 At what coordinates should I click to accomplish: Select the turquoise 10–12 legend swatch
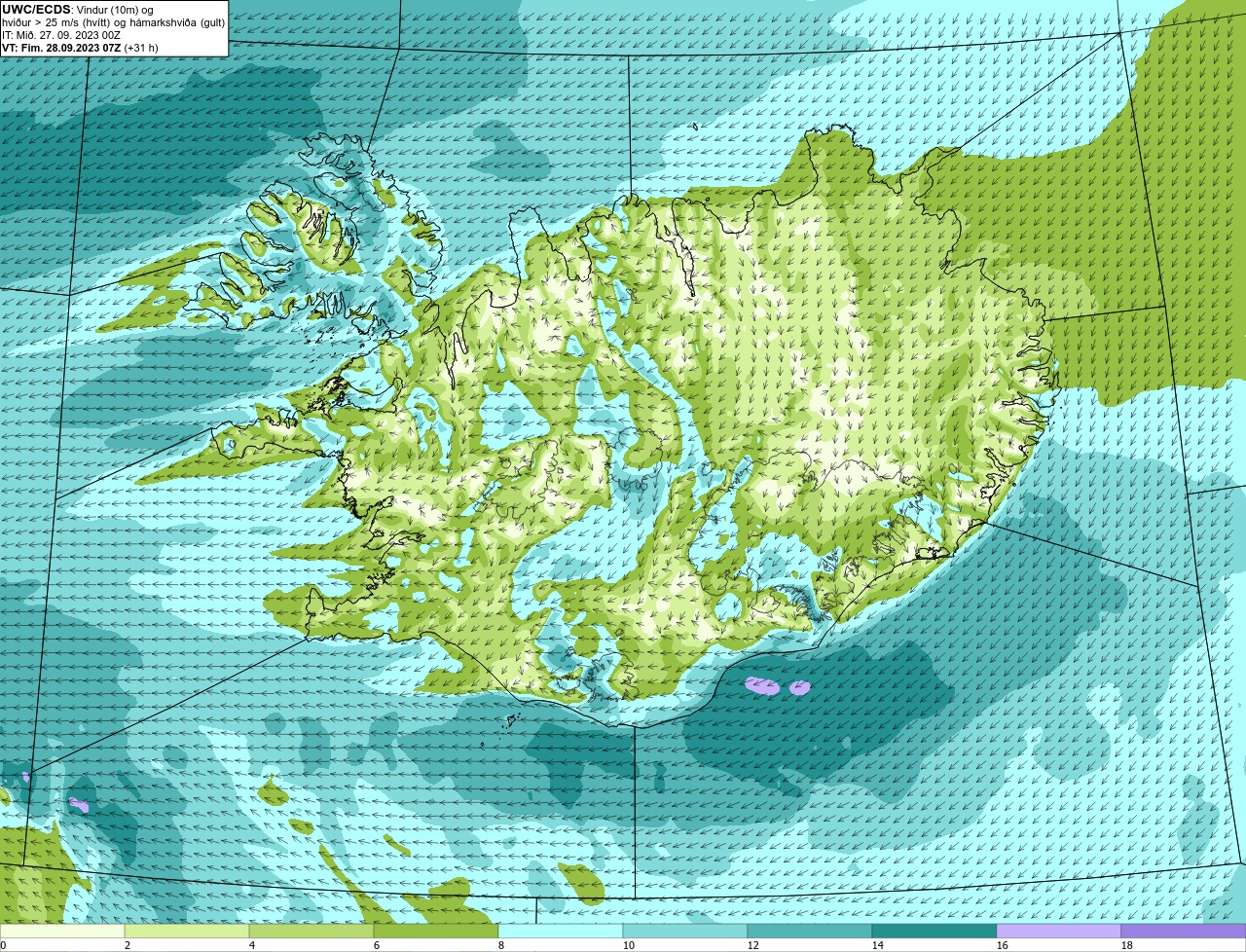[x=685, y=931]
